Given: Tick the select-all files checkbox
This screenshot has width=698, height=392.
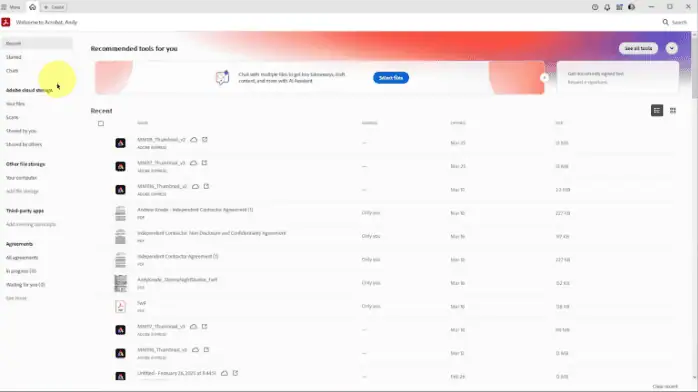Looking at the screenshot, I should [x=101, y=124].
